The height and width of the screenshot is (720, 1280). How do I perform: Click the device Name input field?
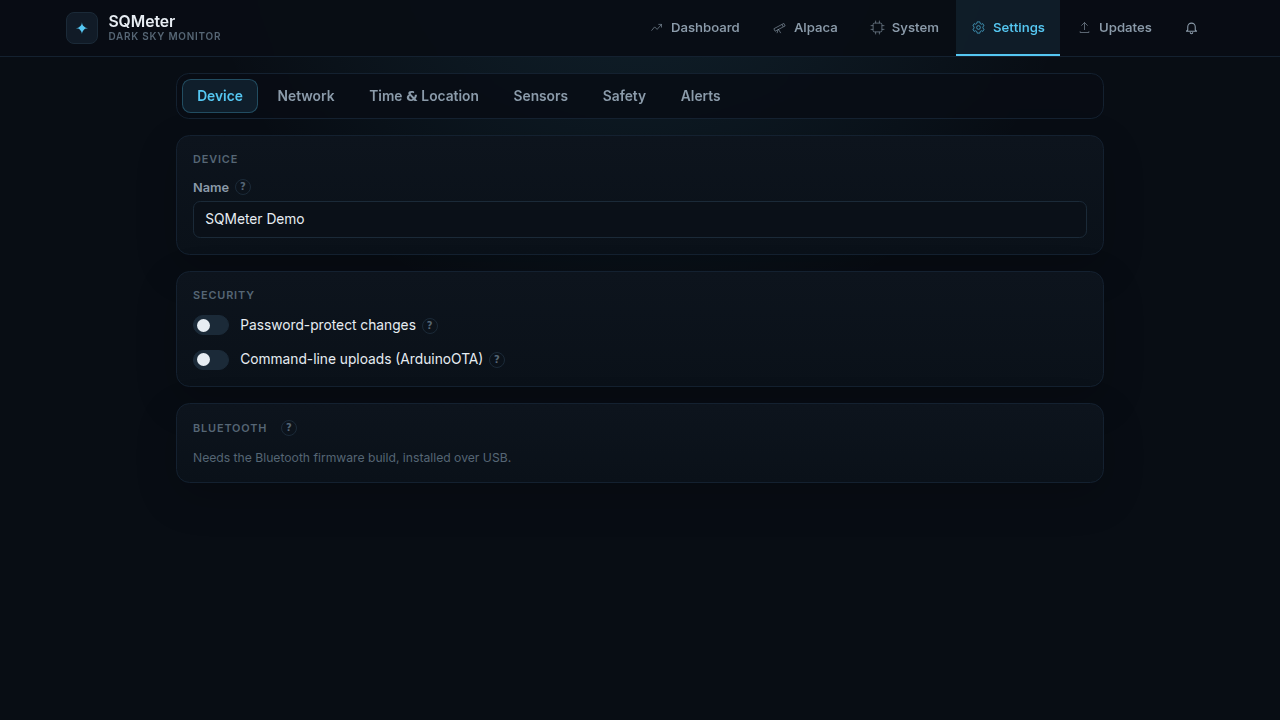point(640,219)
